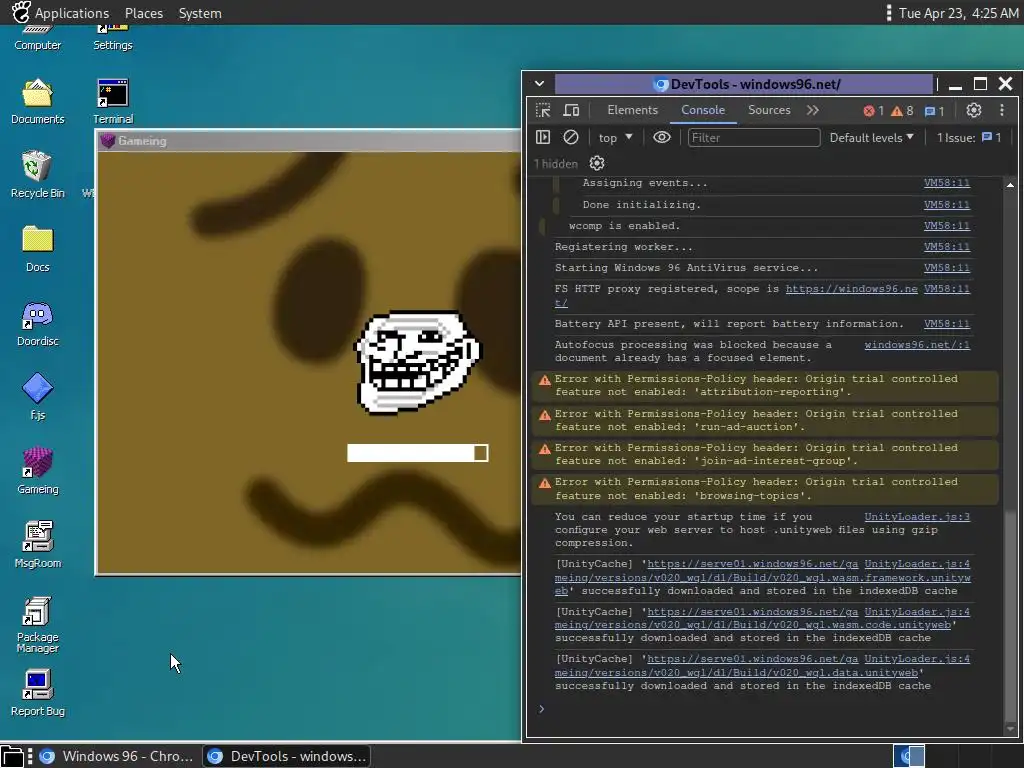
Task: Open the taskbar file manager icon
Action: (x=12, y=757)
